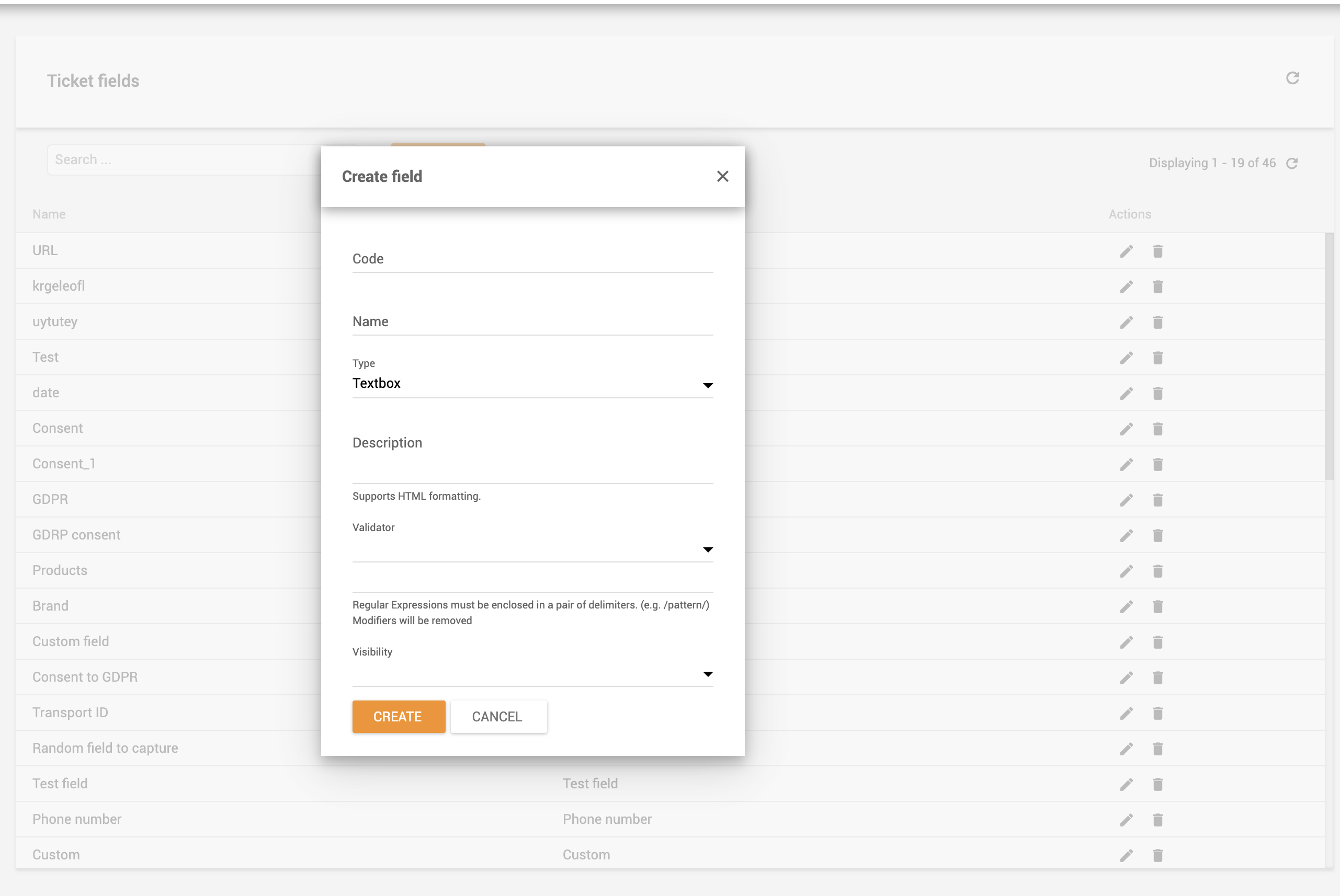This screenshot has height=896, width=1340.
Task: Refresh the Ticket fields panel
Action: click(1292, 78)
